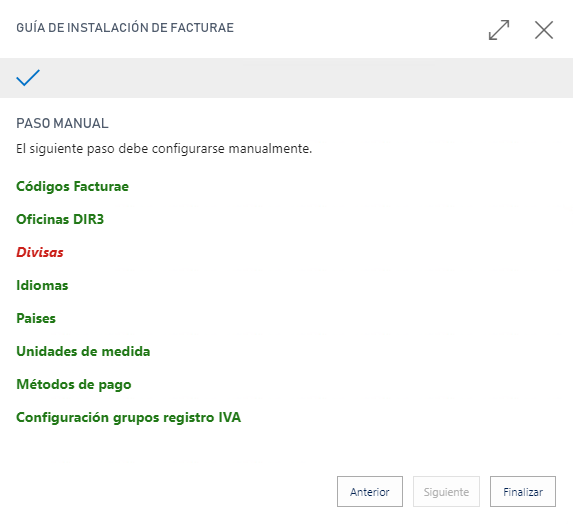Click the Guía de instalación de Facturae title
Screen dimensions: 573x524
pos(125,28)
